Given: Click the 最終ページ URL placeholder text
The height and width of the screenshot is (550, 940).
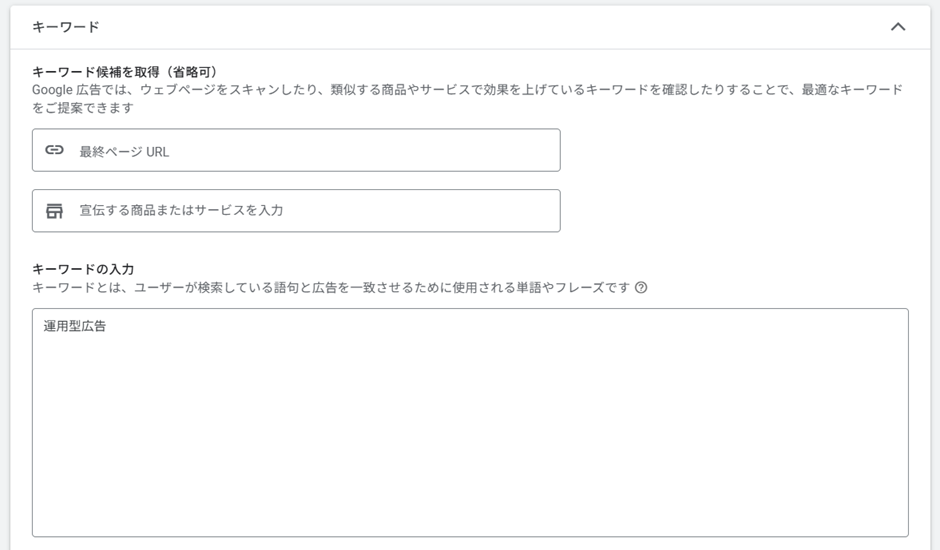Looking at the screenshot, I should (124, 152).
